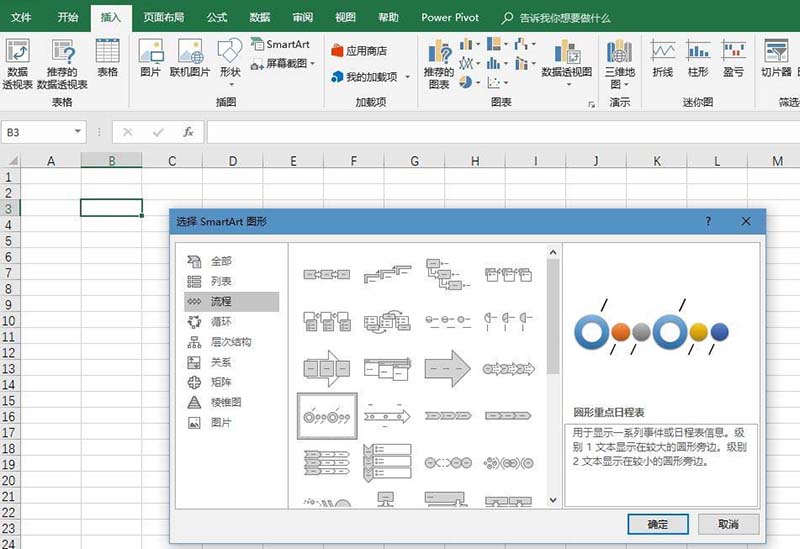Choose the Basic Timeline arrow layout
Image resolution: width=800 pixels, height=549 pixels.
point(387,416)
